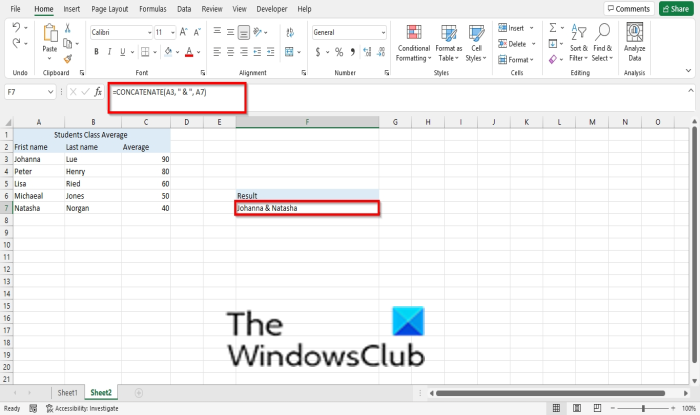This screenshot has height=415, width=700.
Task: Open the Font name dropdown
Action: coord(150,33)
